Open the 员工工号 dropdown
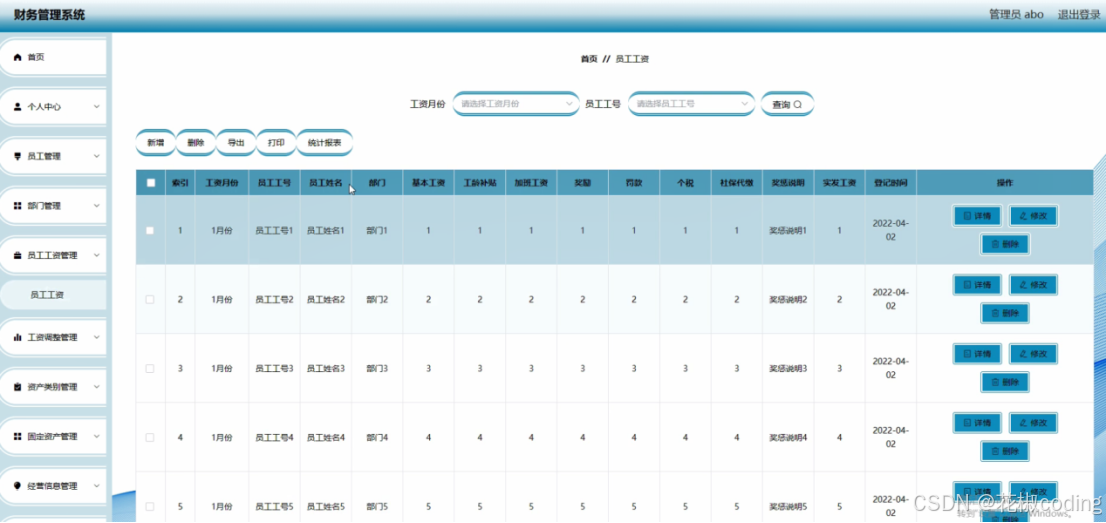This screenshot has height=523, width=1106. pos(691,104)
